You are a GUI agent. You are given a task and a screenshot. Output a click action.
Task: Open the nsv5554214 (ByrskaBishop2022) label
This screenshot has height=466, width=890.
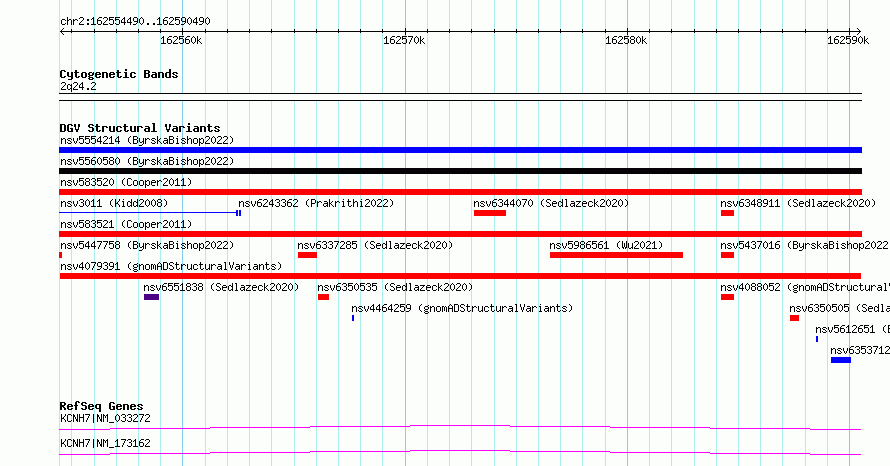(147, 140)
